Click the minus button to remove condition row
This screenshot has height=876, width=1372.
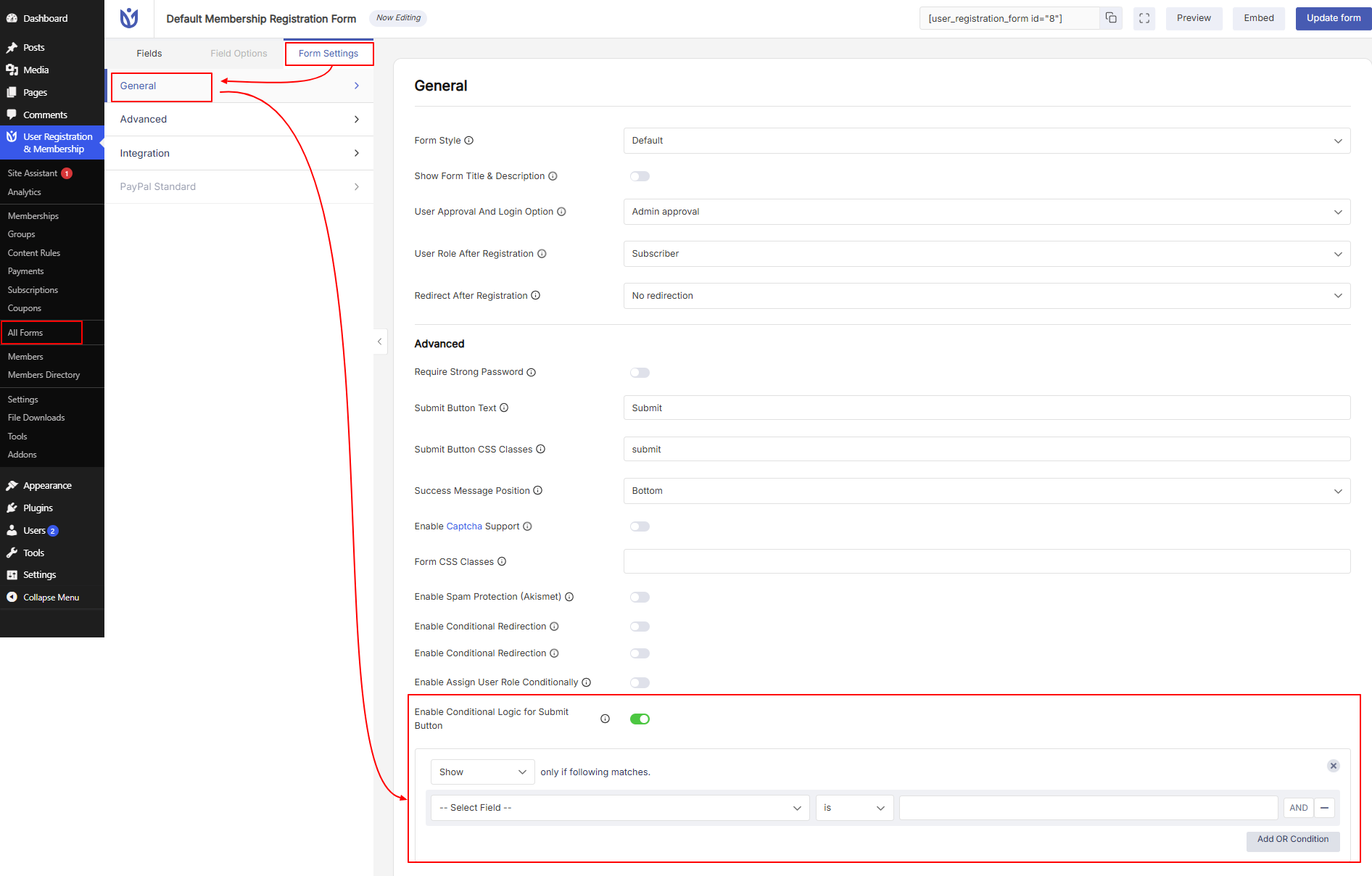(1324, 808)
